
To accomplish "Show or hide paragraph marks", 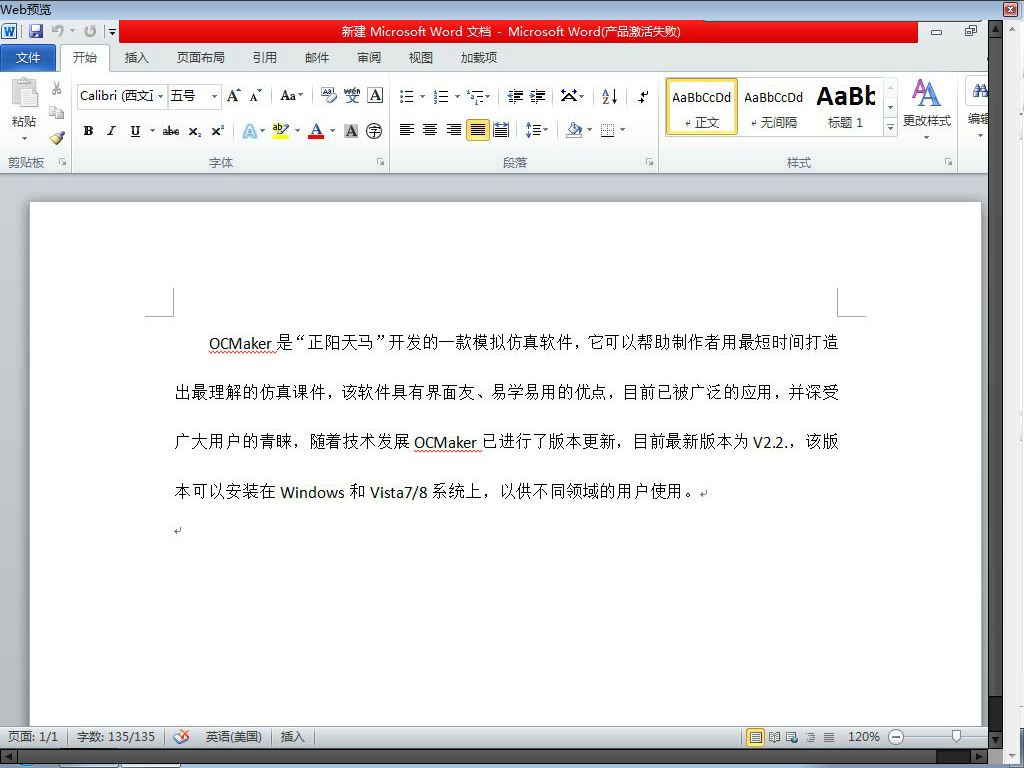I will pyautogui.click(x=643, y=97).
